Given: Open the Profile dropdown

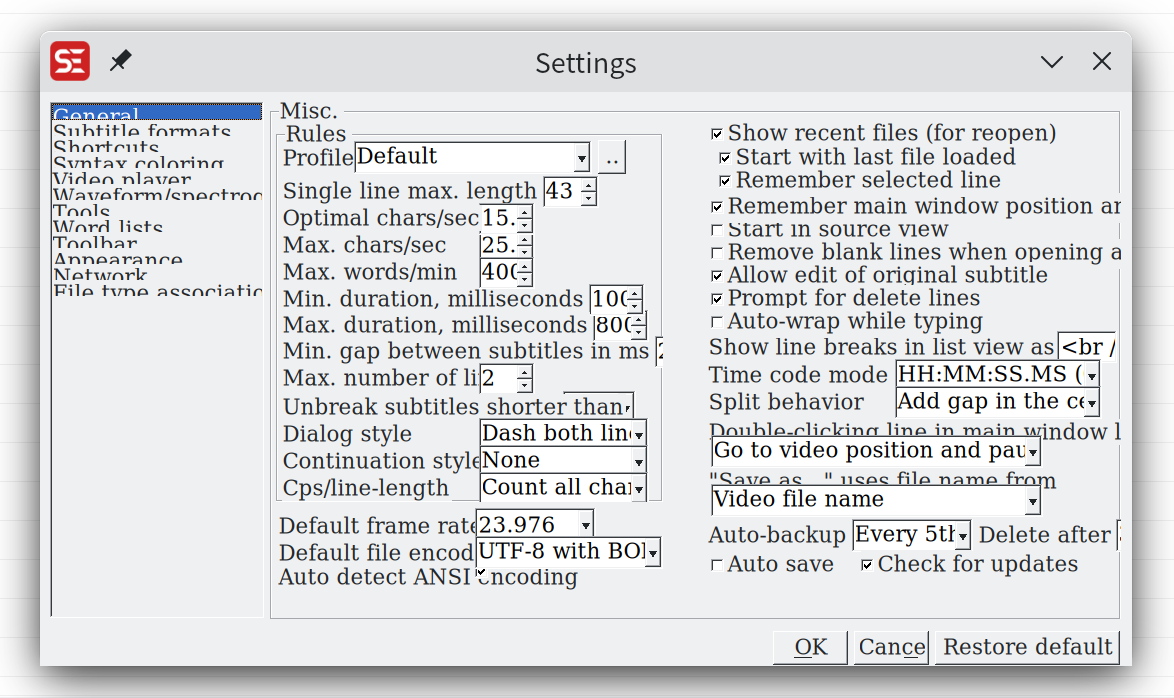Looking at the screenshot, I should [583, 157].
